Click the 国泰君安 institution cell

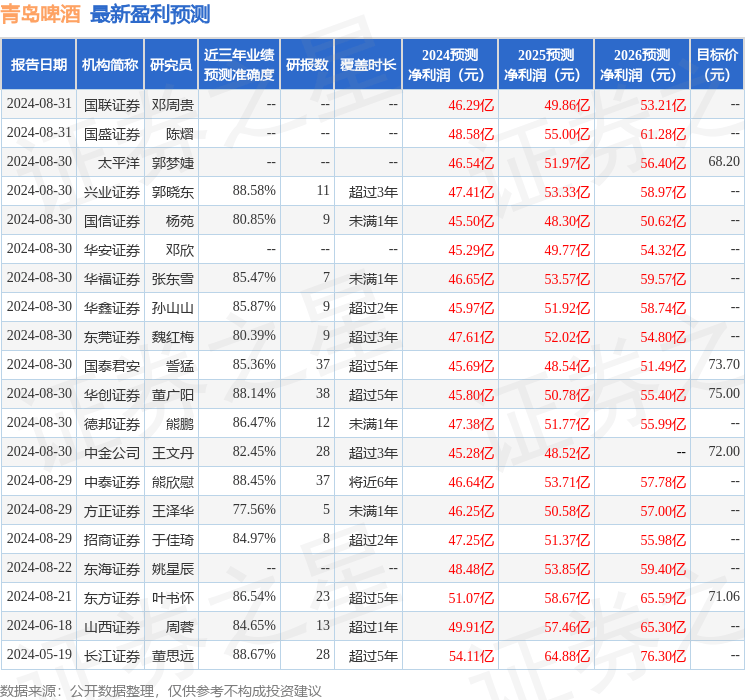coord(112,366)
